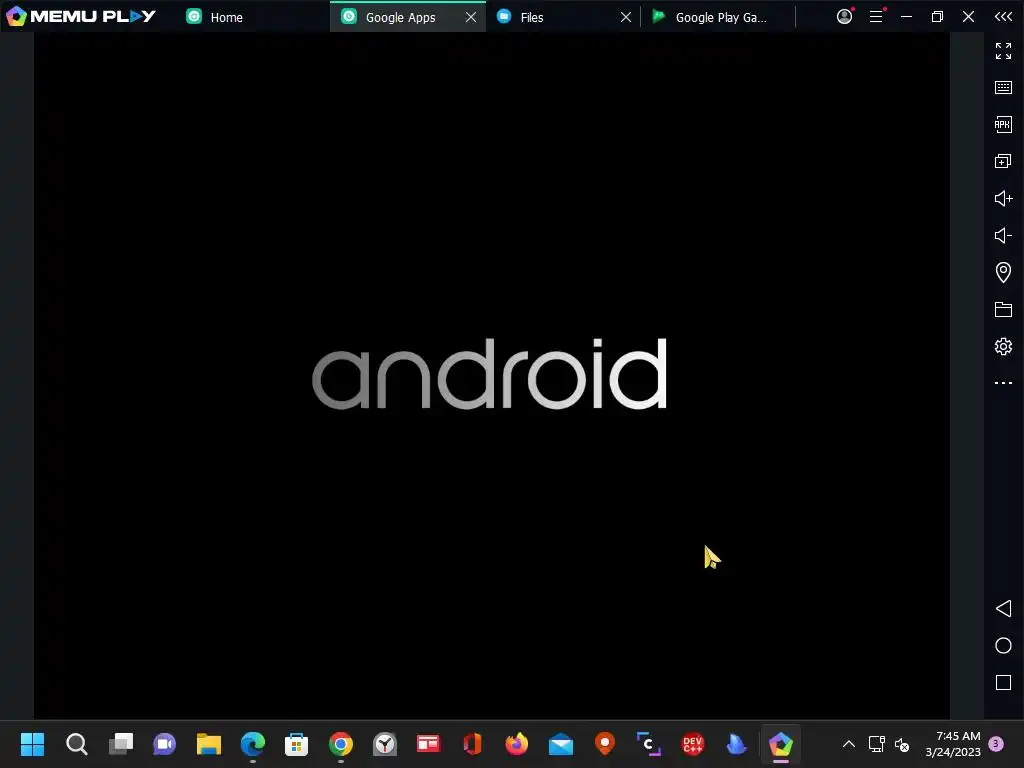This screenshot has width=1024, height=768.
Task: Tap the Android recents square button
Action: [x=1003, y=682]
